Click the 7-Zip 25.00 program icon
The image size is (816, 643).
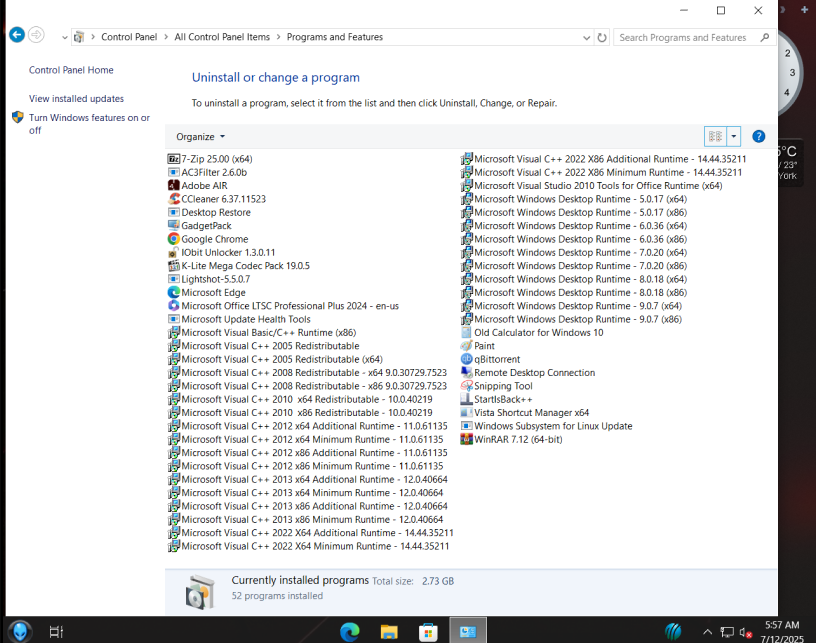pos(173,159)
